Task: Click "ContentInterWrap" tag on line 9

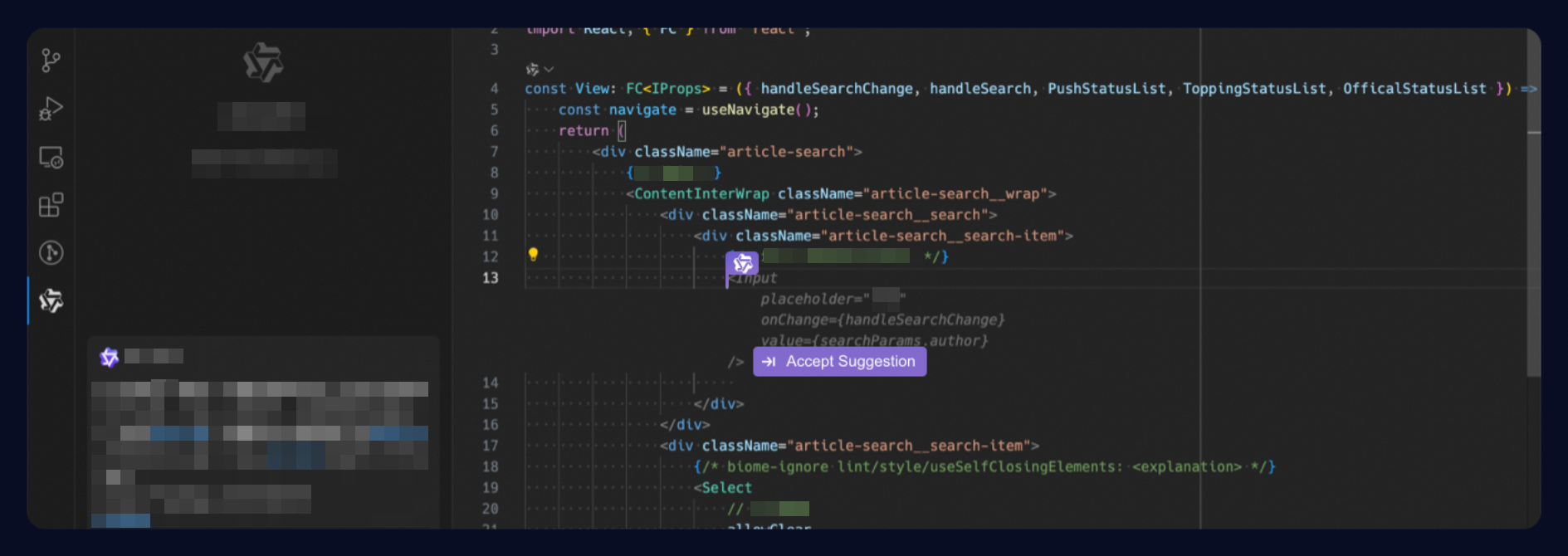Action: (x=702, y=194)
